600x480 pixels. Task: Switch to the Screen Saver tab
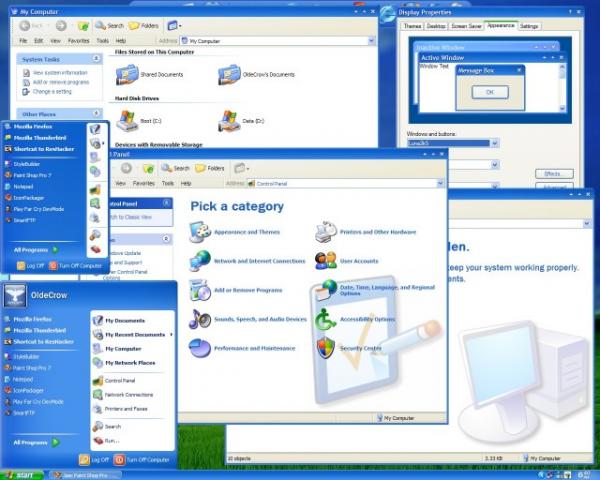point(466,26)
